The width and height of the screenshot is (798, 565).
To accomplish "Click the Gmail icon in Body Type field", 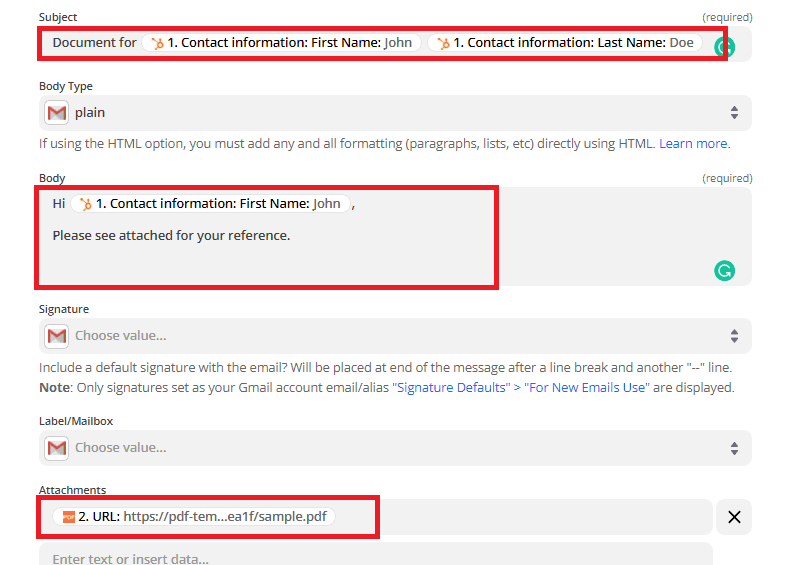I will click(58, 113).
